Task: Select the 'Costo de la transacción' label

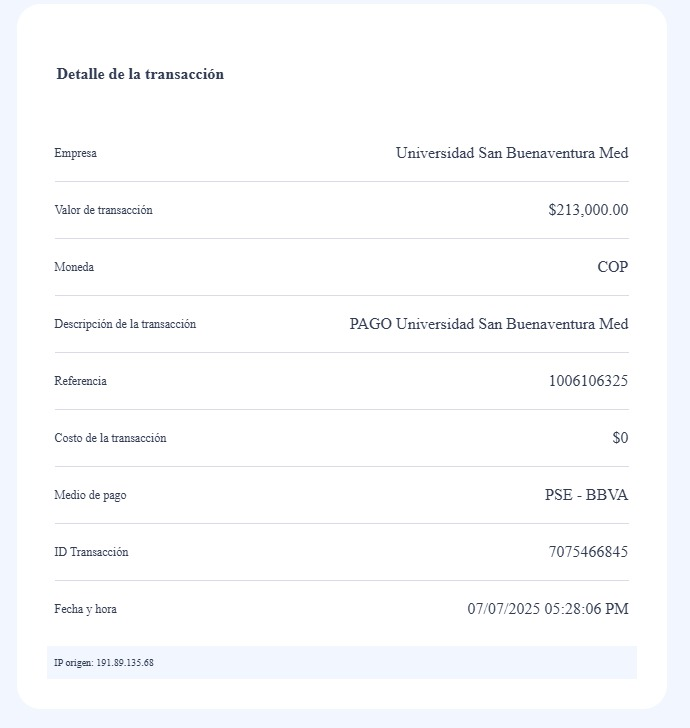Action: 111,438
